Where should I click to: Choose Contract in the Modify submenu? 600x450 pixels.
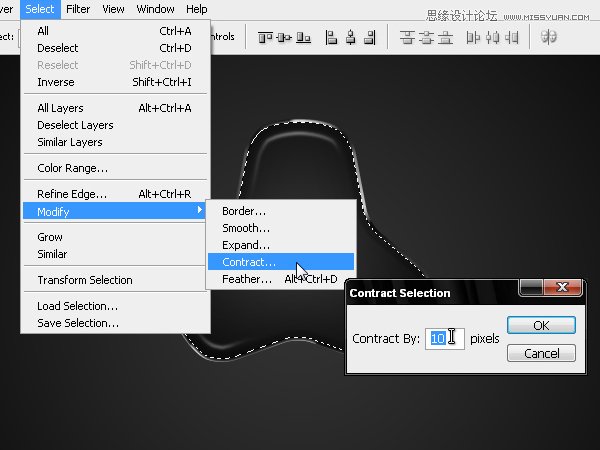(281, 262)
